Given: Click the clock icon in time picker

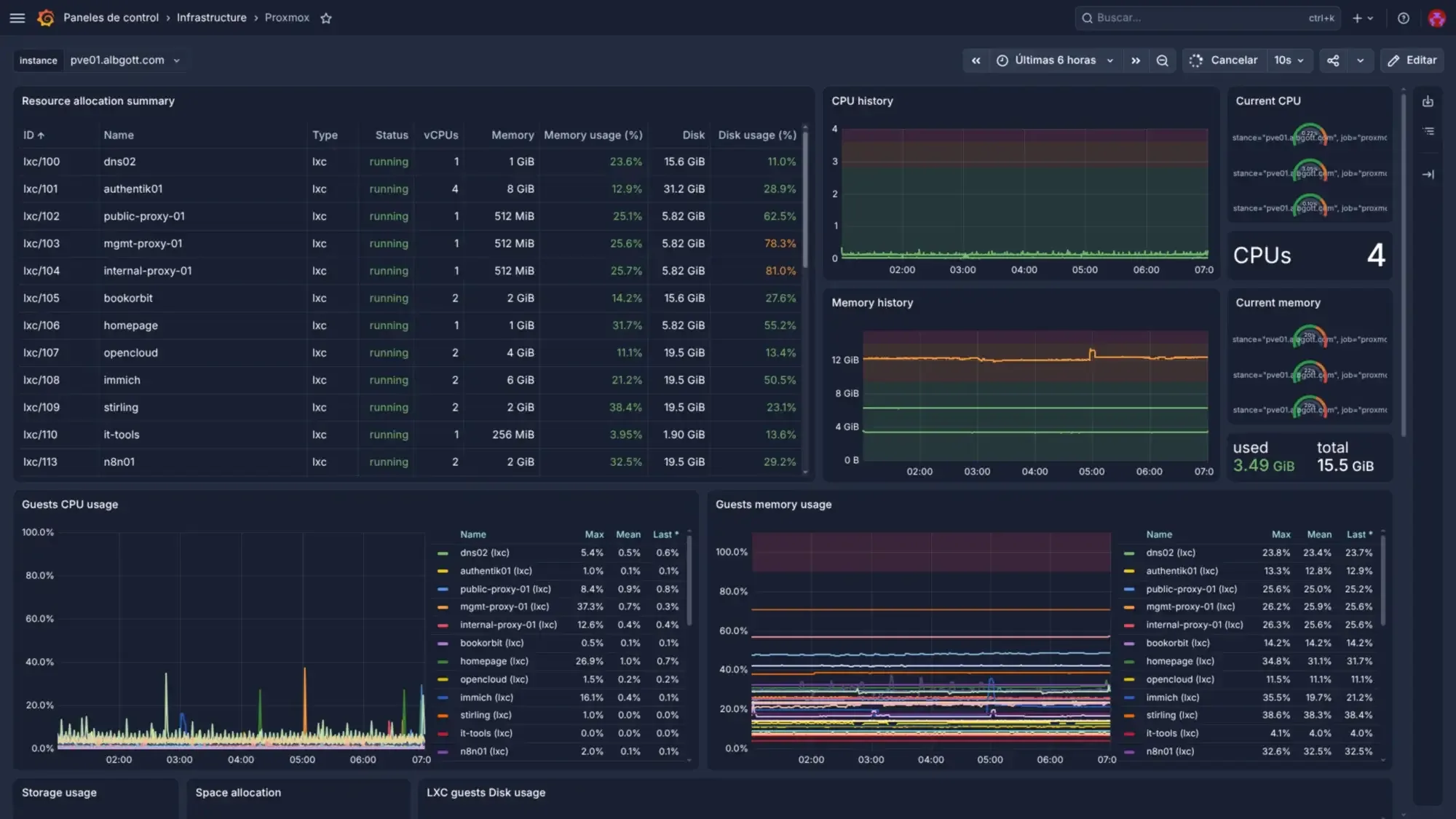Looking at the screenshot, I should [1002, 60].
